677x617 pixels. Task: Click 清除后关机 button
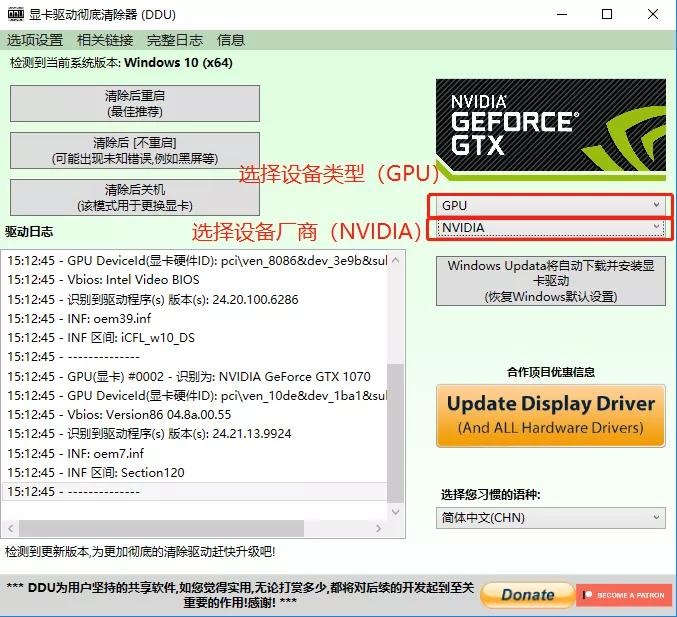pyautogui.click(x=135, y=197)
